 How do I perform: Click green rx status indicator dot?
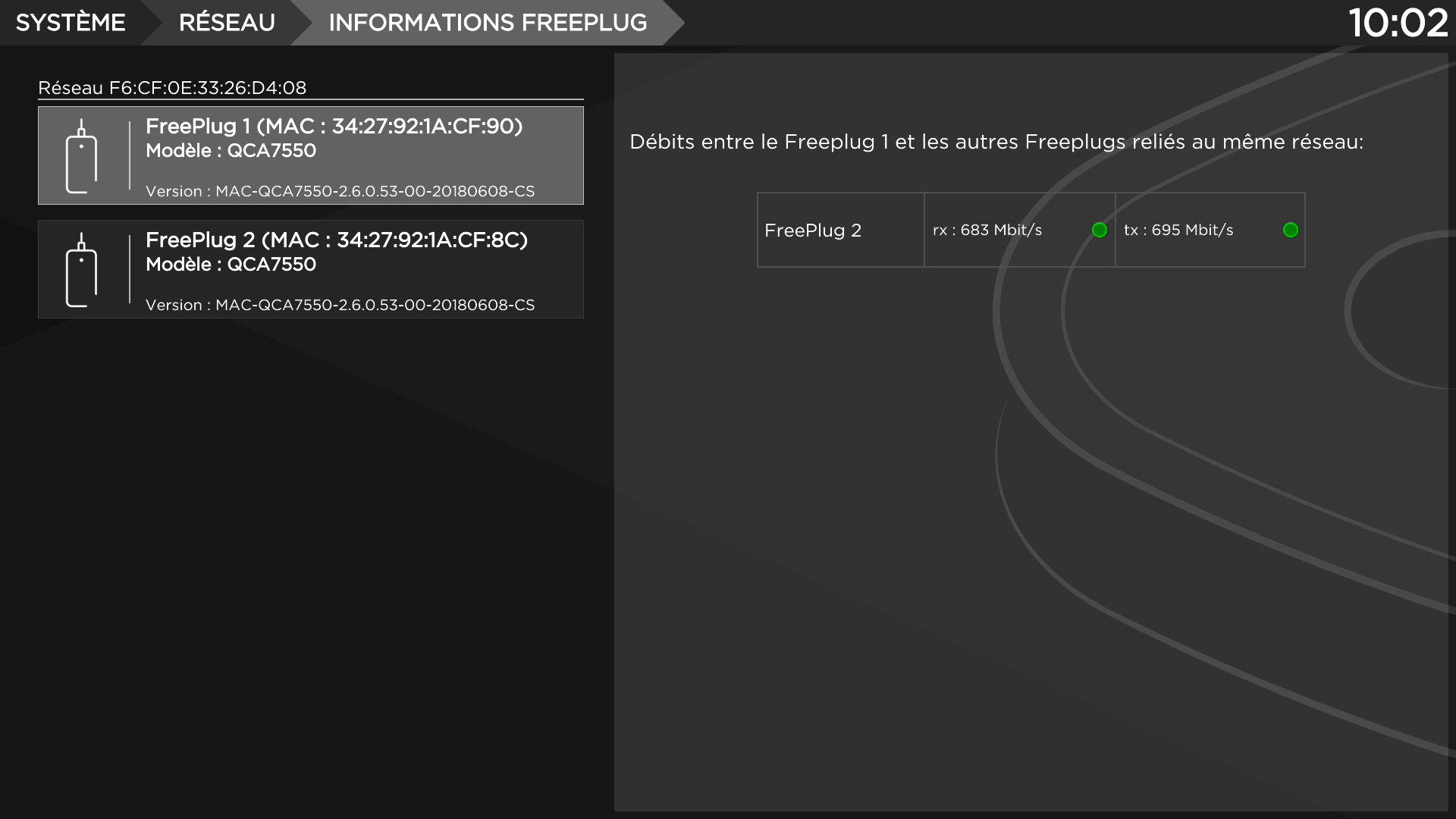1100,230
